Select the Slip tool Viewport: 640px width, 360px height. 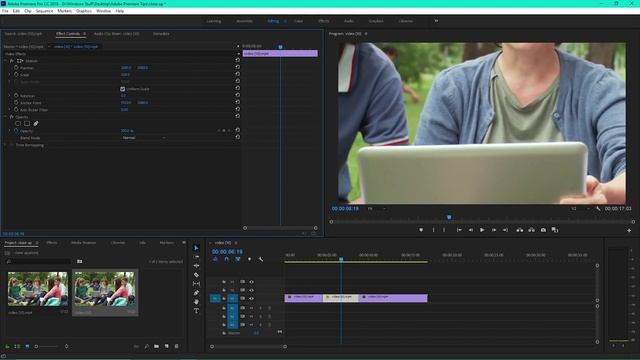196,284
